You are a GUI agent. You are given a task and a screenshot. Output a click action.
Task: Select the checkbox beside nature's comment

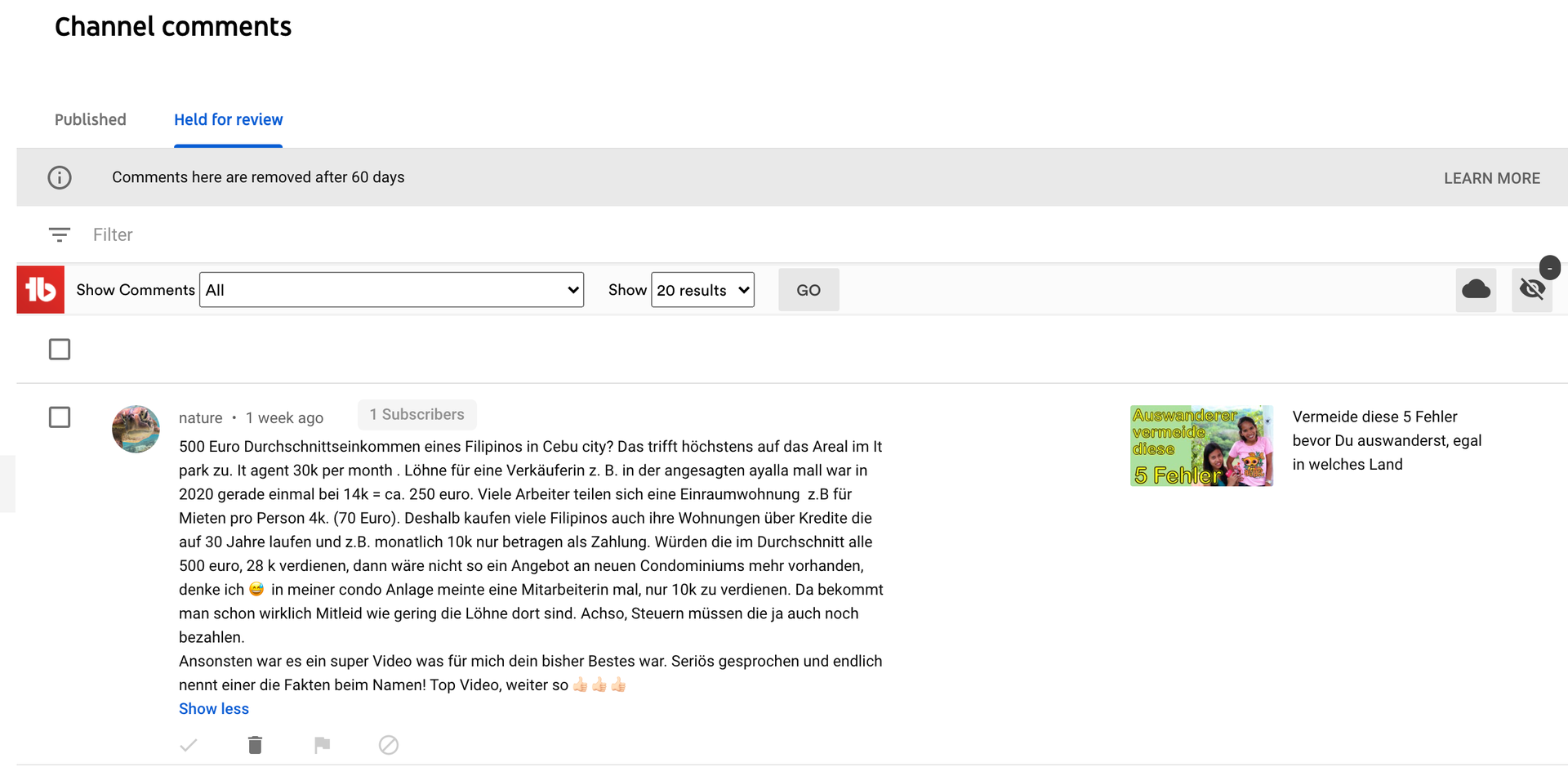[60, 417]
